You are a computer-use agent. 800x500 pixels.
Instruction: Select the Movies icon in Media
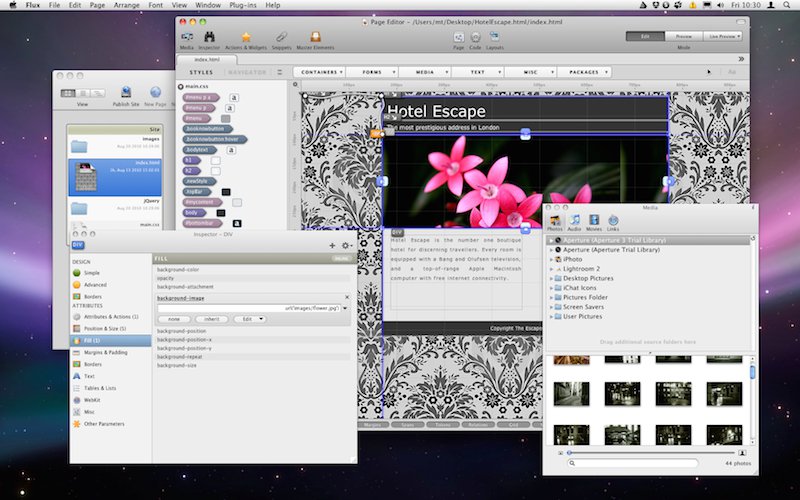point(594,221)
